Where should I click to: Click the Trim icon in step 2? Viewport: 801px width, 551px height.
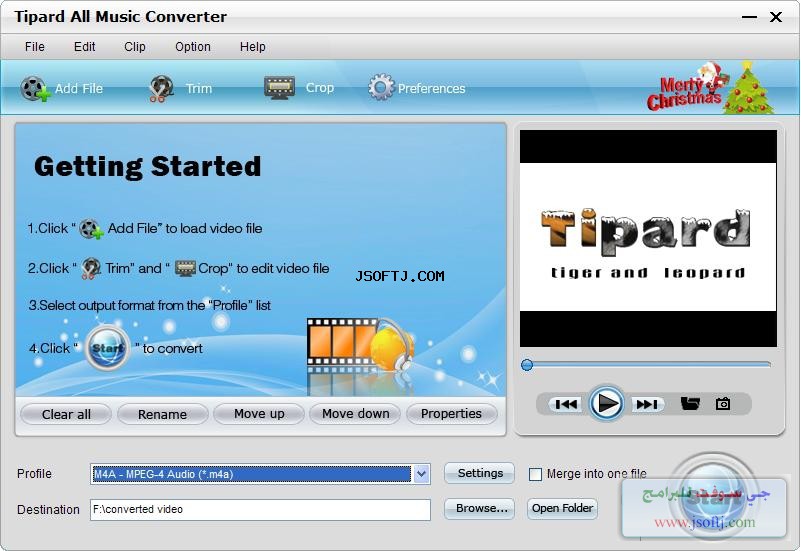point(91,268)
